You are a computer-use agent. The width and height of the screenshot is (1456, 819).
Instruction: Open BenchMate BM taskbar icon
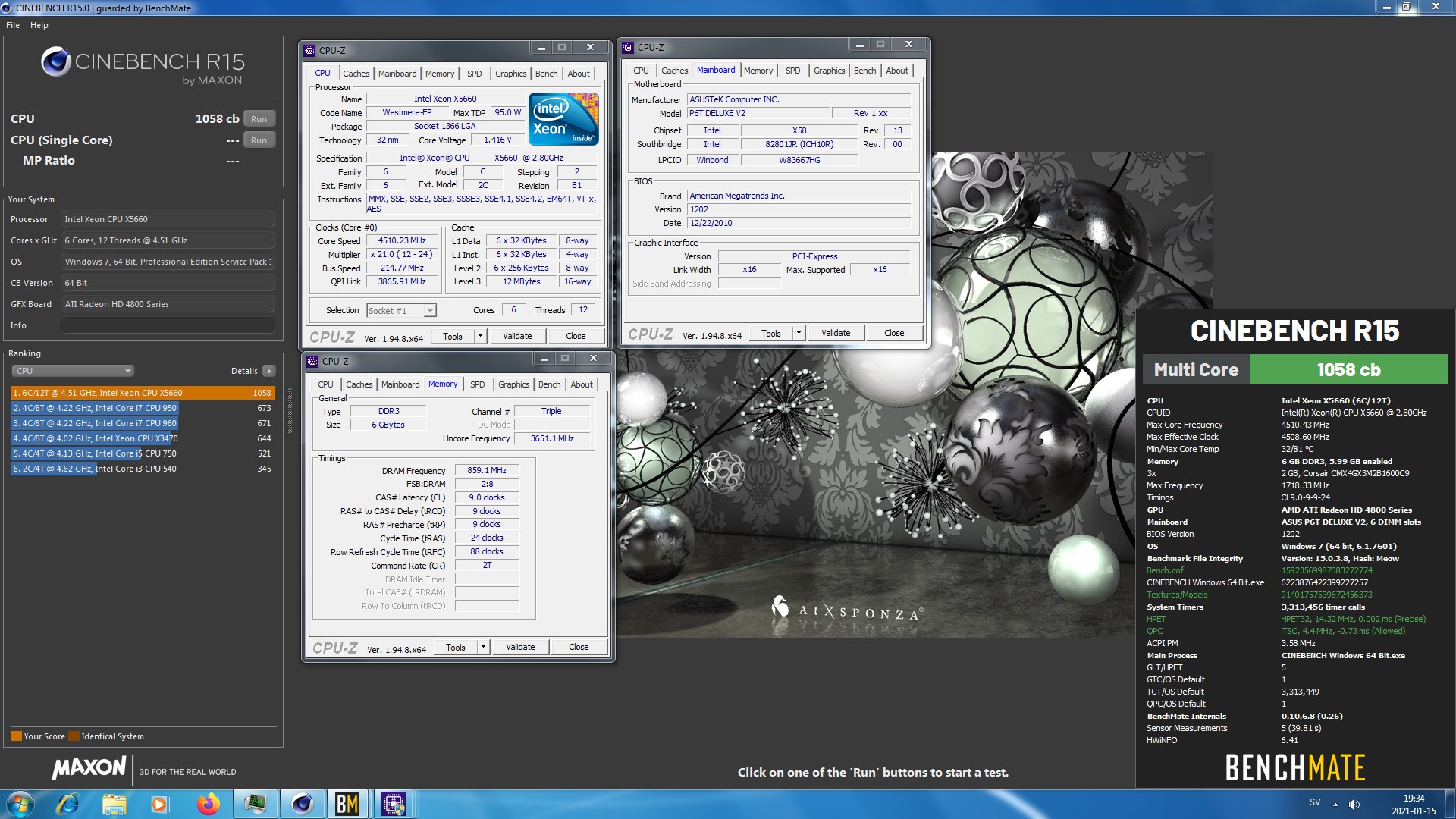347,804
